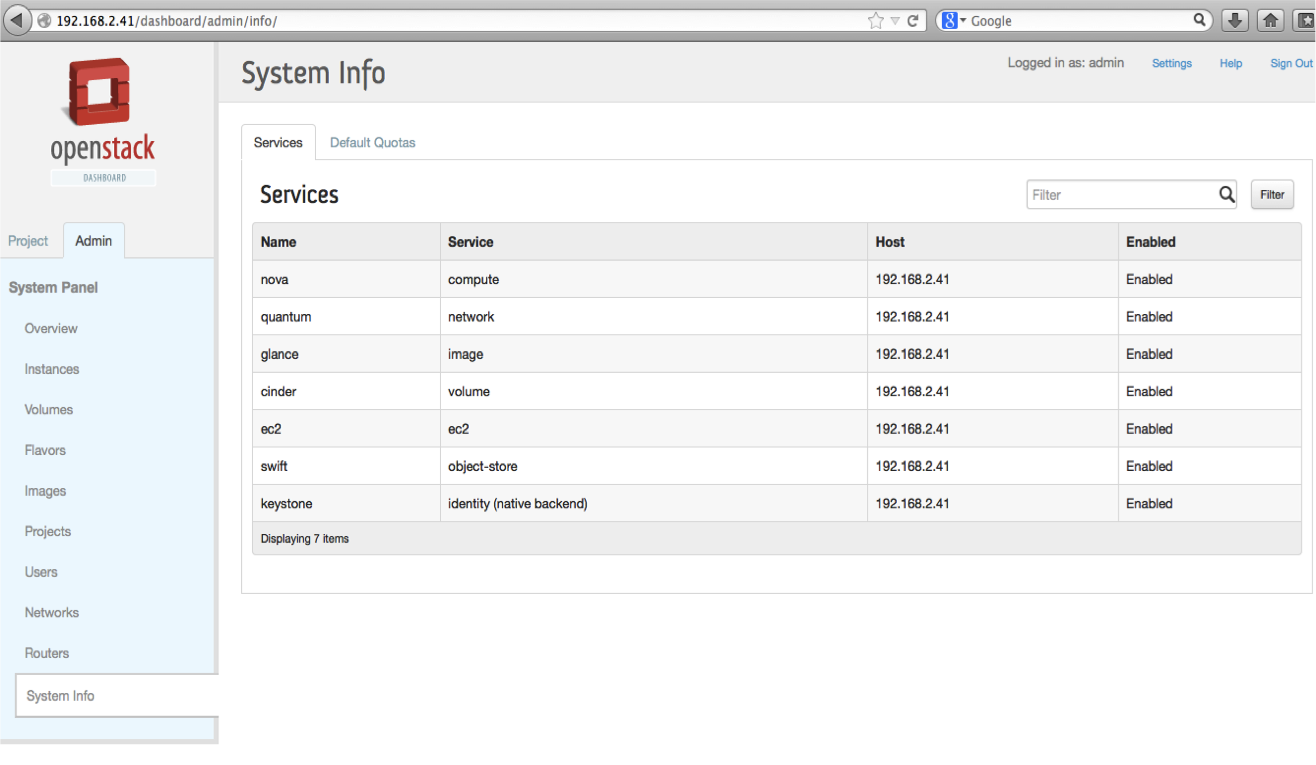Image resolution: width=1316 pixels, height=765 pixels.
Task: Click the keystone service name cell
Action: [346, 504]
